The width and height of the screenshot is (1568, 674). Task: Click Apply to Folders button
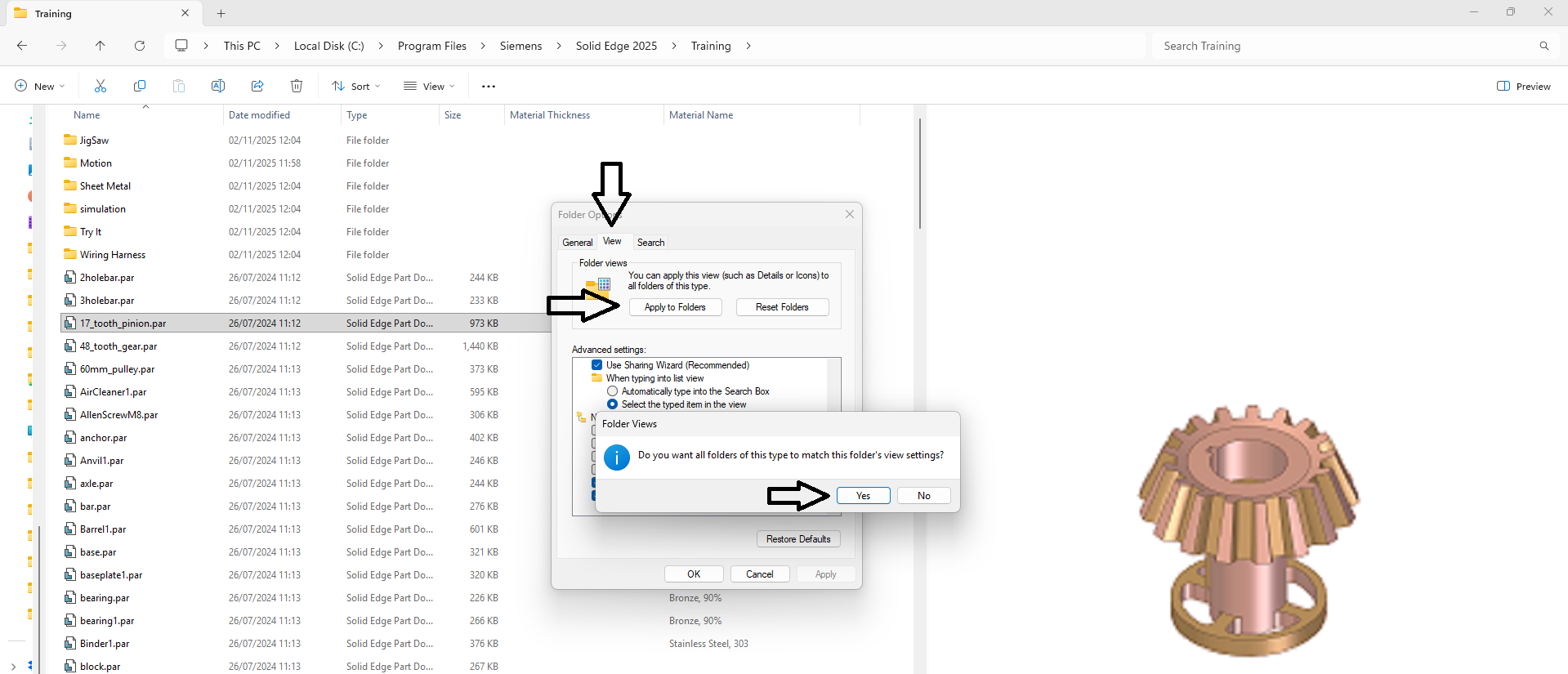point(675,307)
